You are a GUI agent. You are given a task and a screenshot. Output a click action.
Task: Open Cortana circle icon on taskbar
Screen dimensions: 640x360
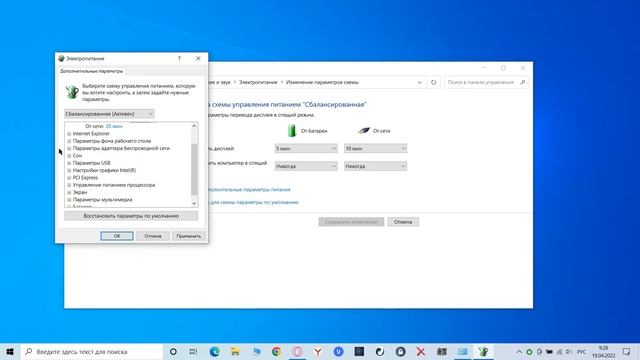tap(173, 352)
